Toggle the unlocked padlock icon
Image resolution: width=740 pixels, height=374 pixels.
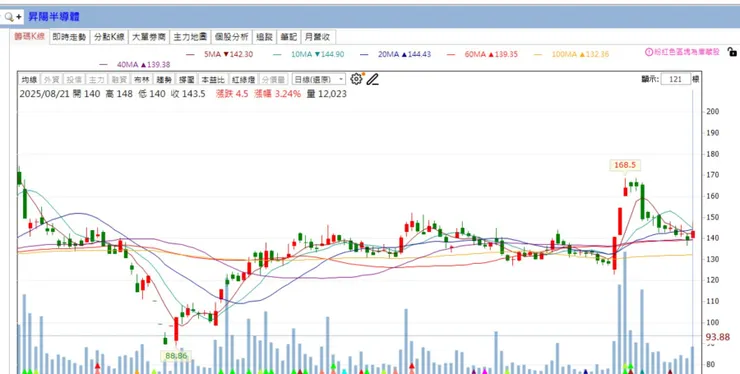click(x=732, y=52)
